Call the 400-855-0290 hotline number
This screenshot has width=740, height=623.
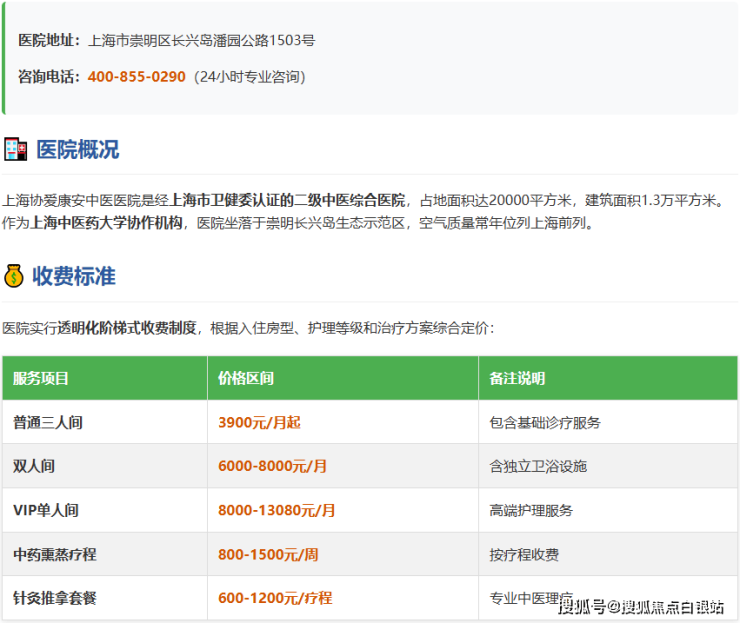[x=136, y=76]
